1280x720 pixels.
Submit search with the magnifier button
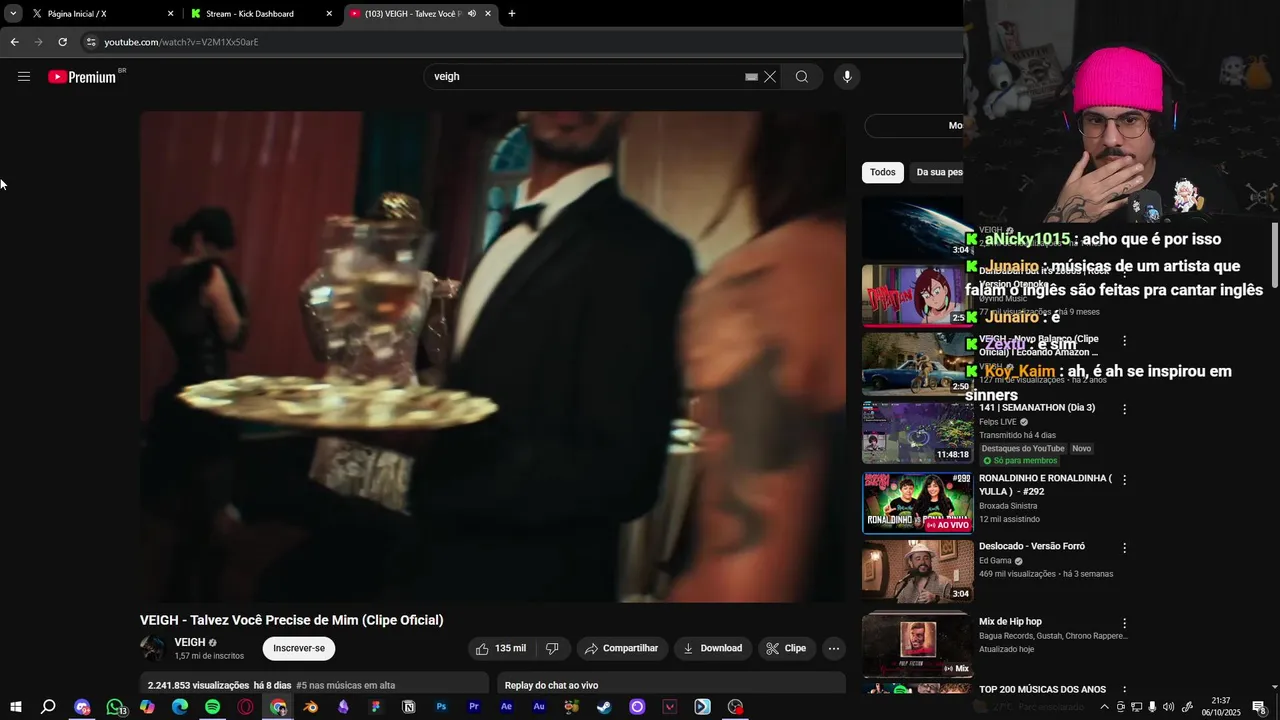[x=802, y=77]
